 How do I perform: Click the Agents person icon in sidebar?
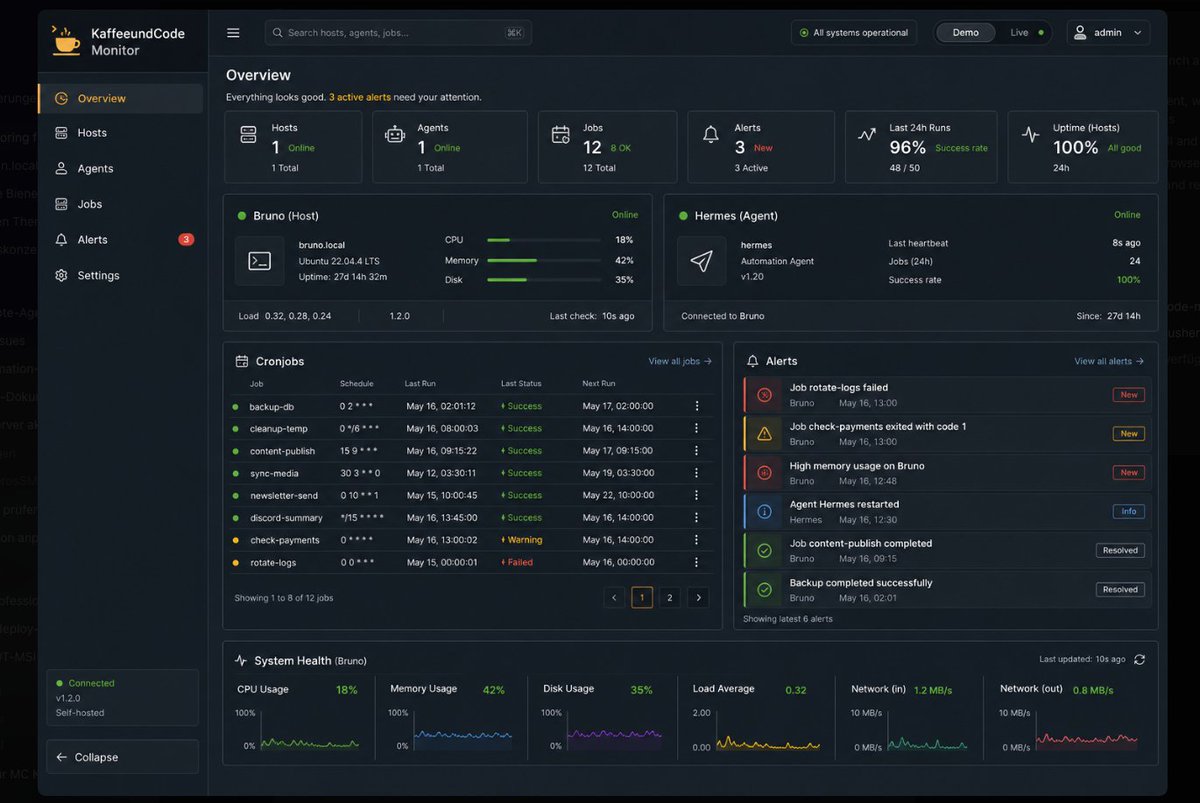(62, 169)
